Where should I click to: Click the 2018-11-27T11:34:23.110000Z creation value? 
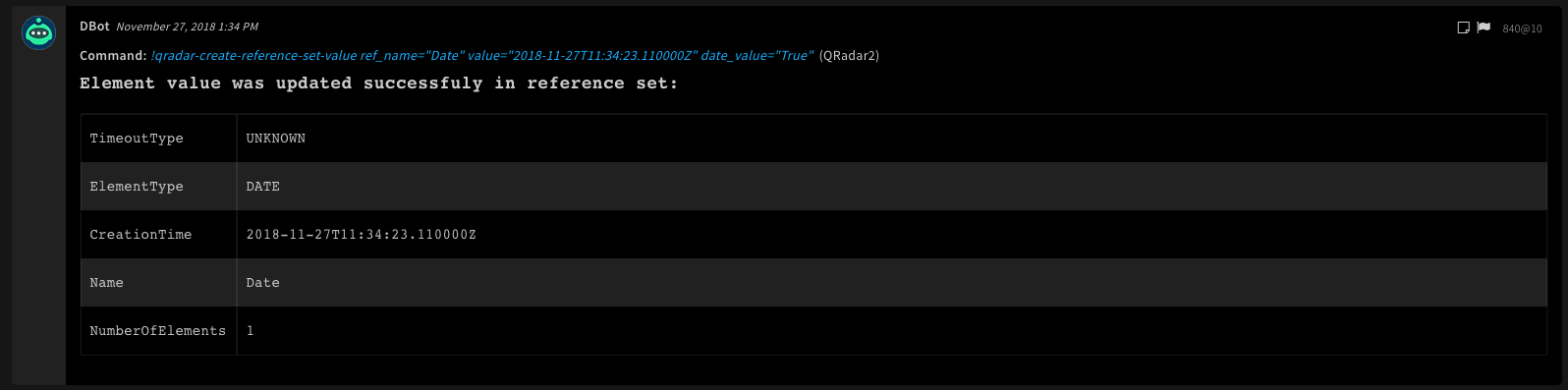click(361, 235)
